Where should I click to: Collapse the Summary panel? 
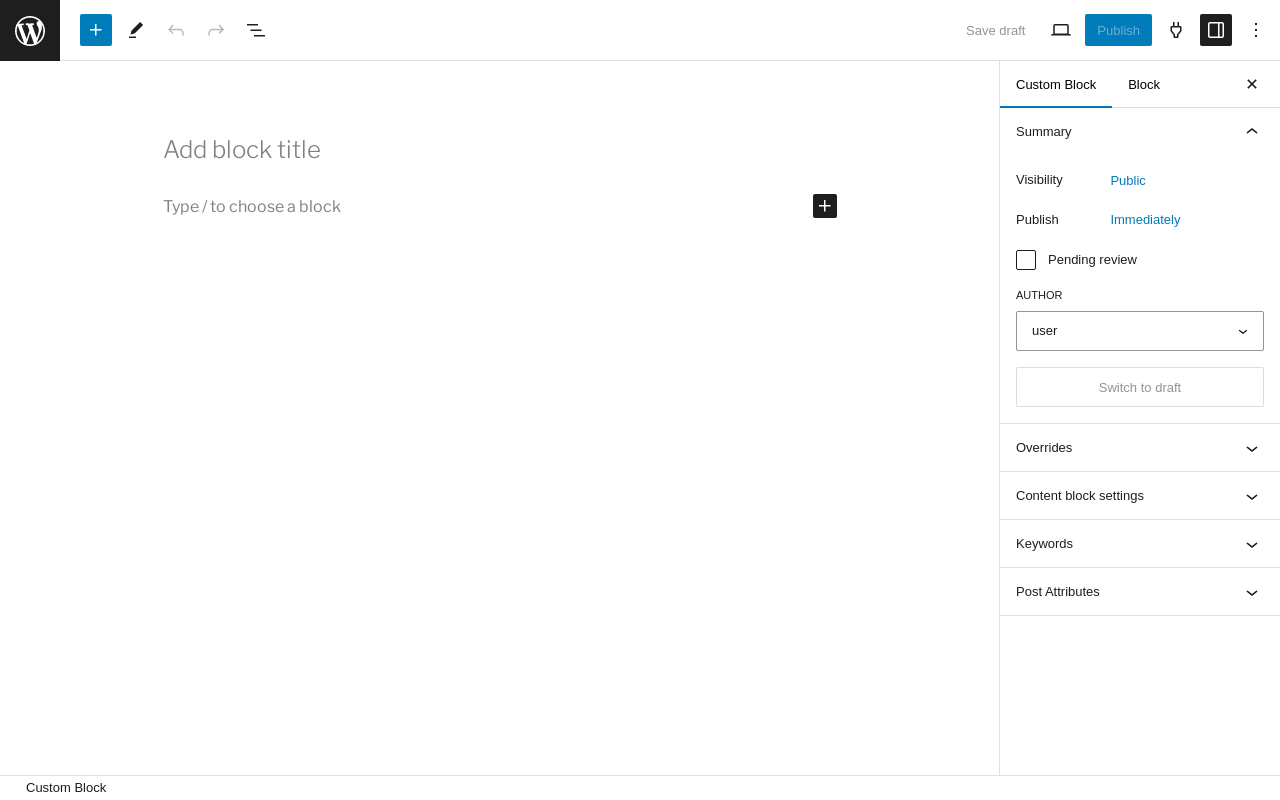[1140, 131]
